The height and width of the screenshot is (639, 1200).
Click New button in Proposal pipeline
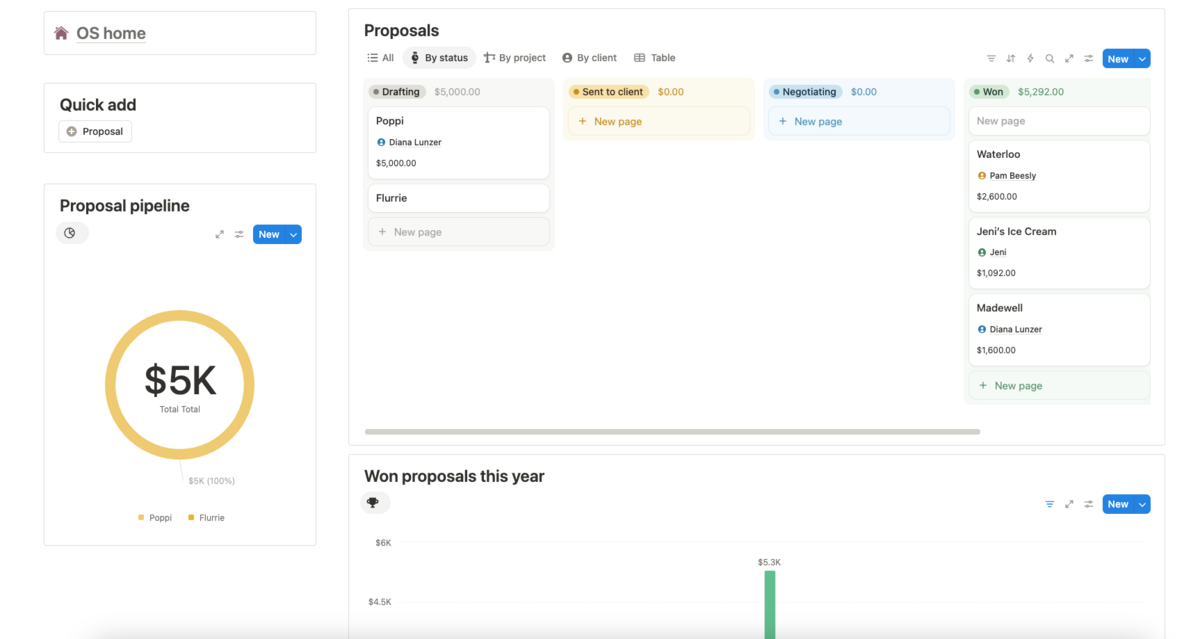point(269,234)
